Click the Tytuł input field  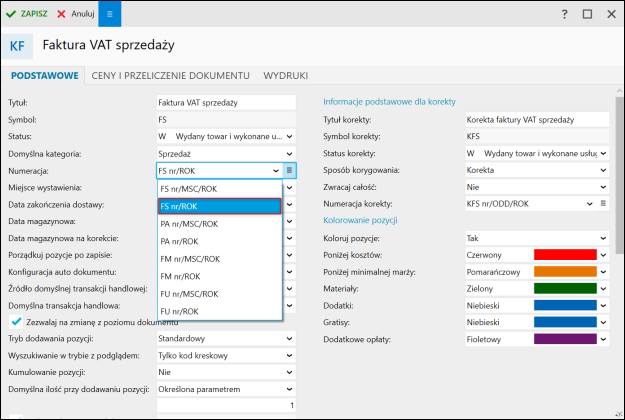click(x=226, y=102)
